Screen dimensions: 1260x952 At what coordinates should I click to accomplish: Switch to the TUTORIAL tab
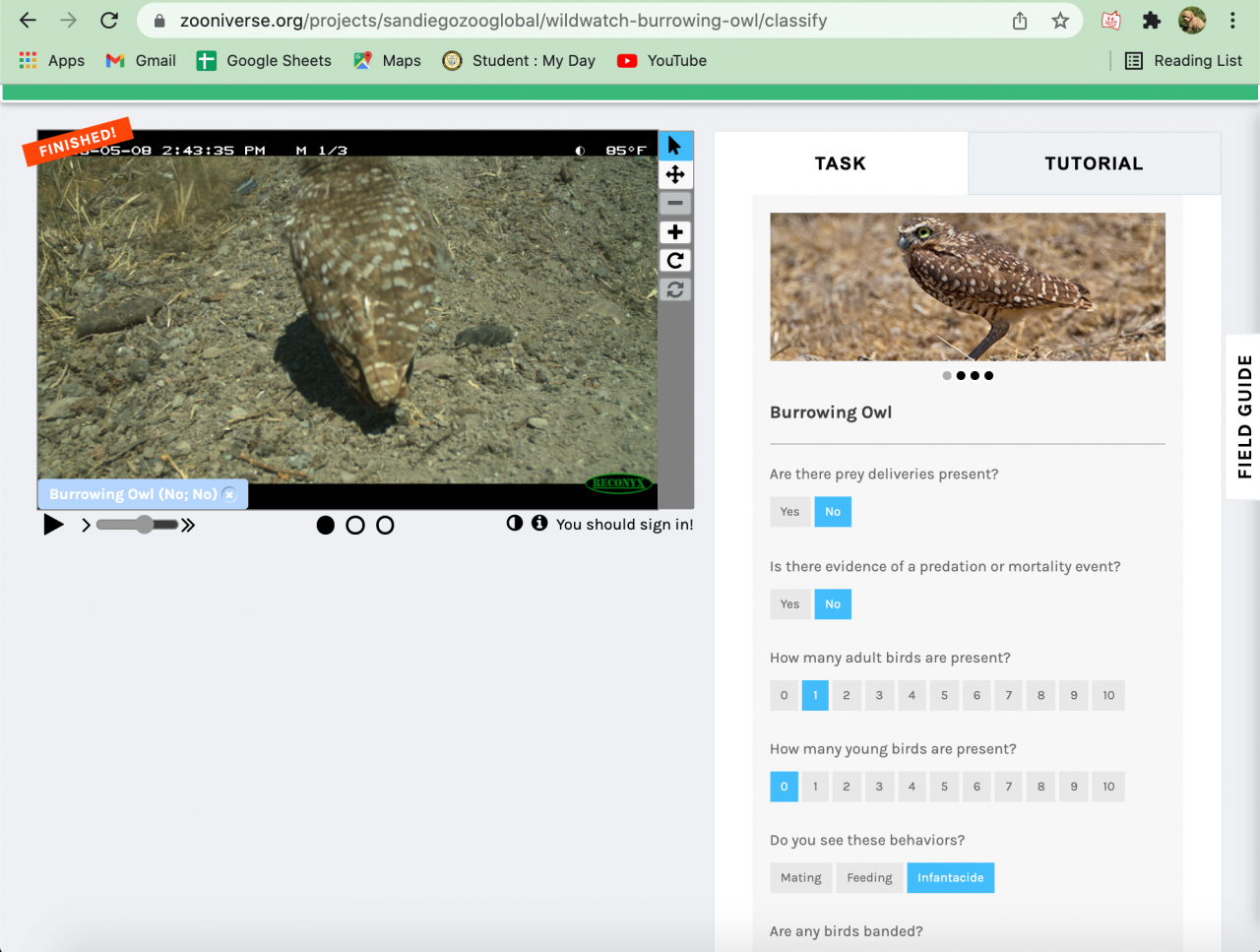point(1094,163)
